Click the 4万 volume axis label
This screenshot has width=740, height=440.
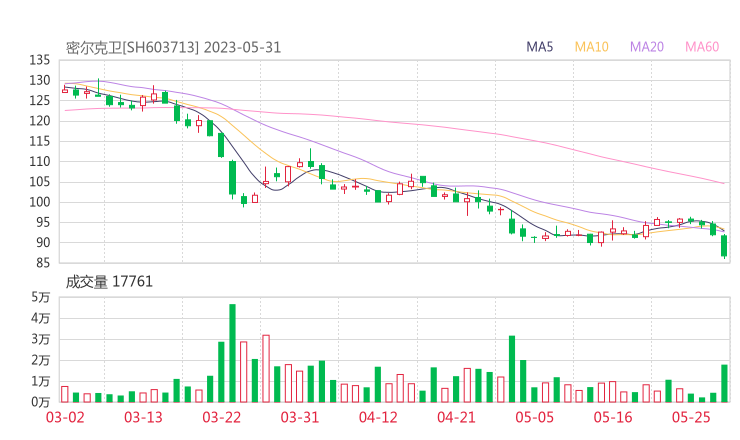41,318
